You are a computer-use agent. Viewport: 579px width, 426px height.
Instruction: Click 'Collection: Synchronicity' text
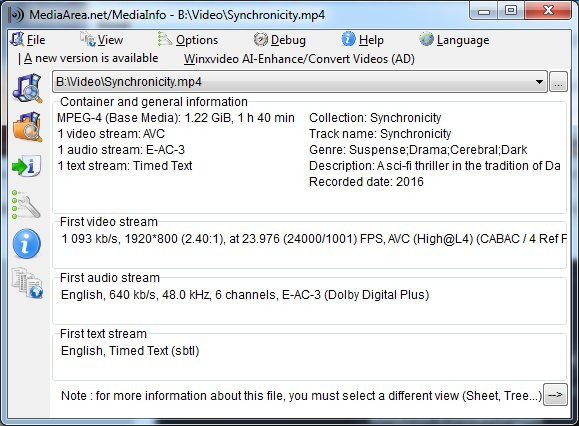pyautogui.click(x=375, y=118)
